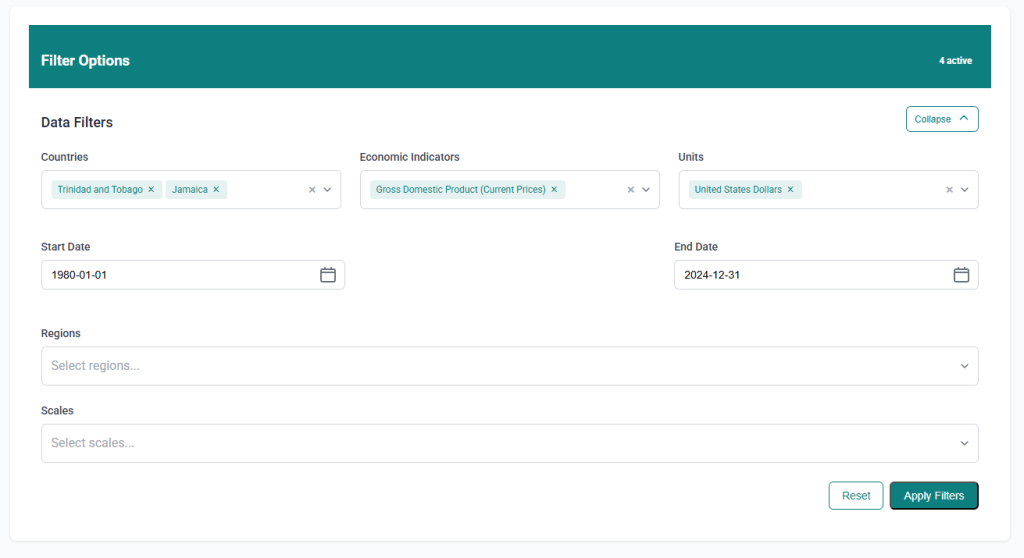Click the Apply Filters button
This screenshot has width=1024, height=558.
(933, 496)
